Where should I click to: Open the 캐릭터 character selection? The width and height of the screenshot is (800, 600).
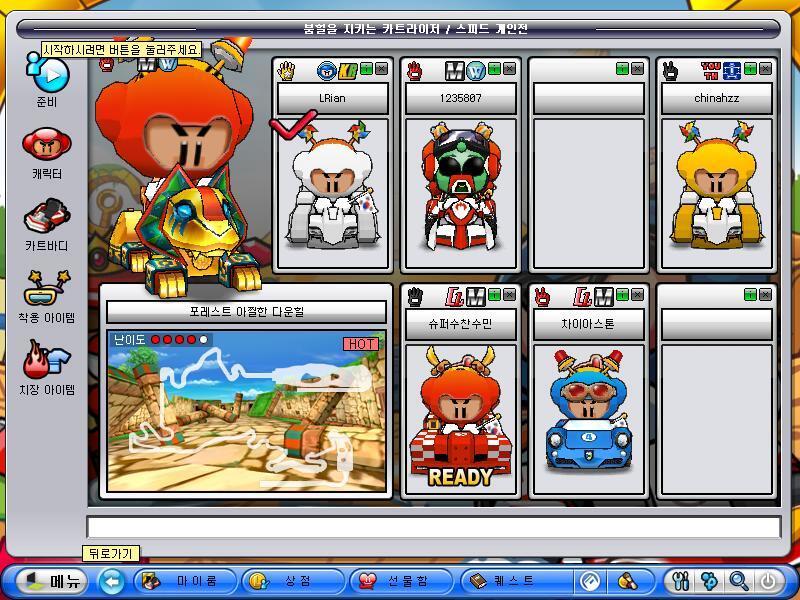(x=47, y=146)
